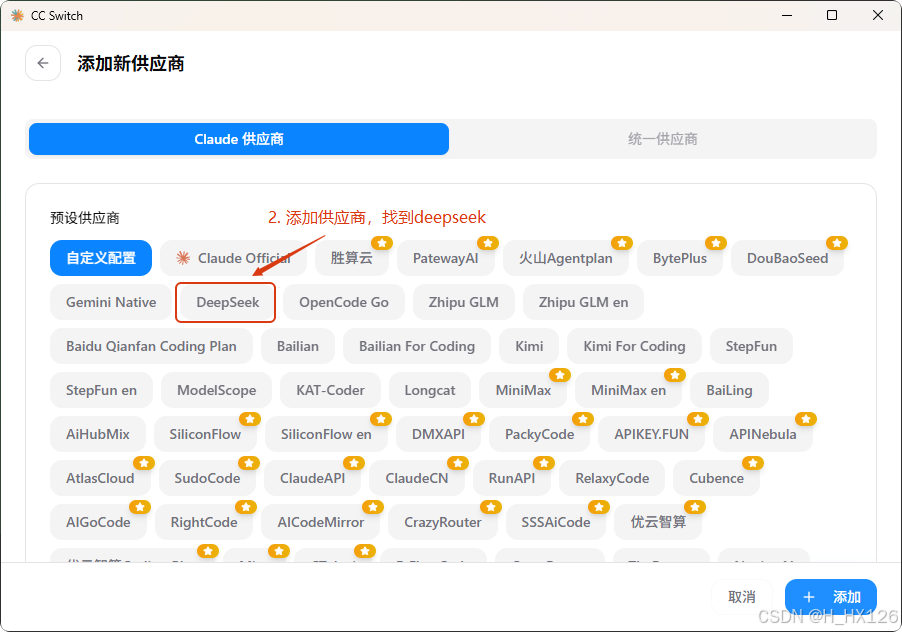Select the ClaudeAPI provider
902x632 pixels.
312,478
